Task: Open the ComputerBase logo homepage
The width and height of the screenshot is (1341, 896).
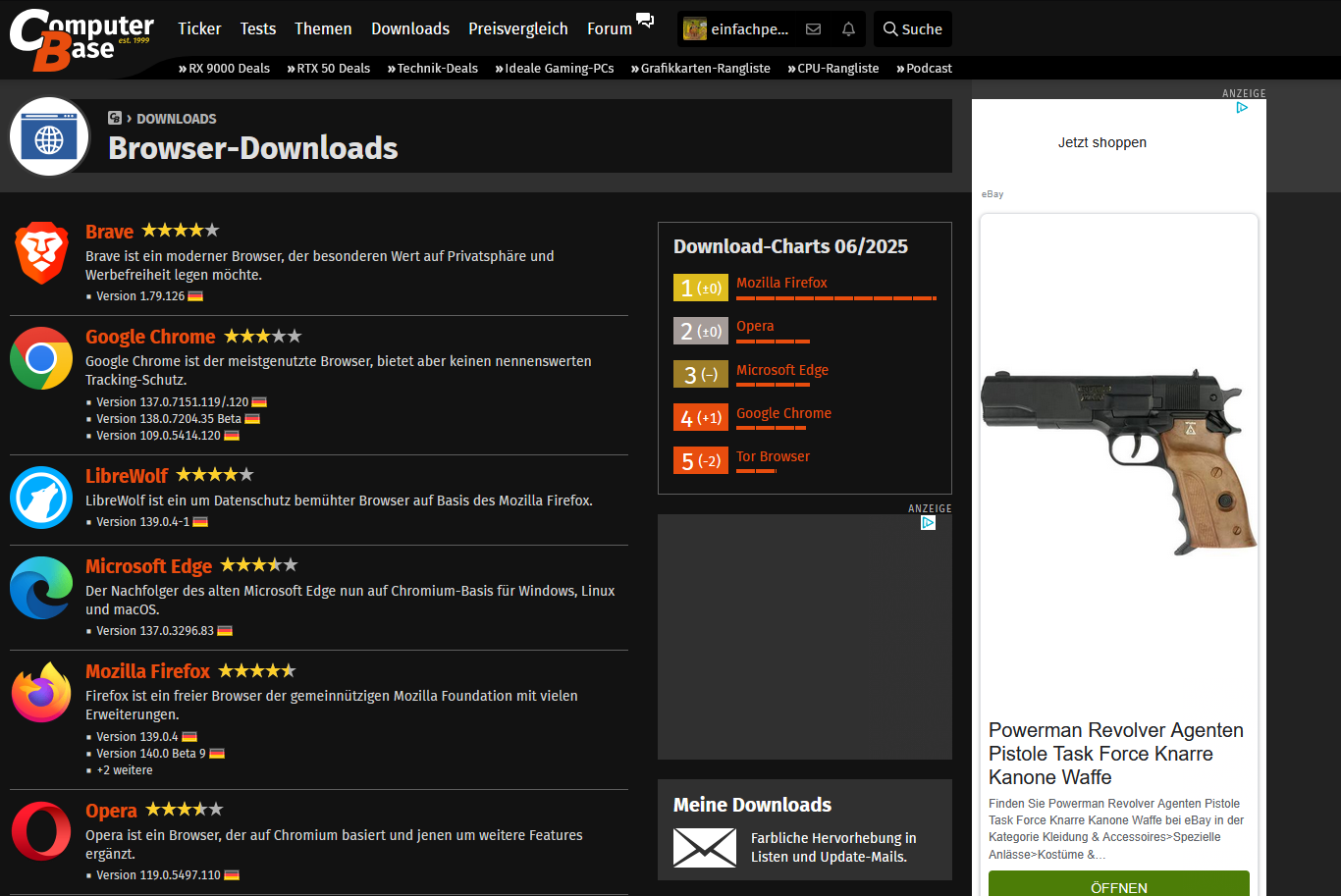Action: coord(81,40)
